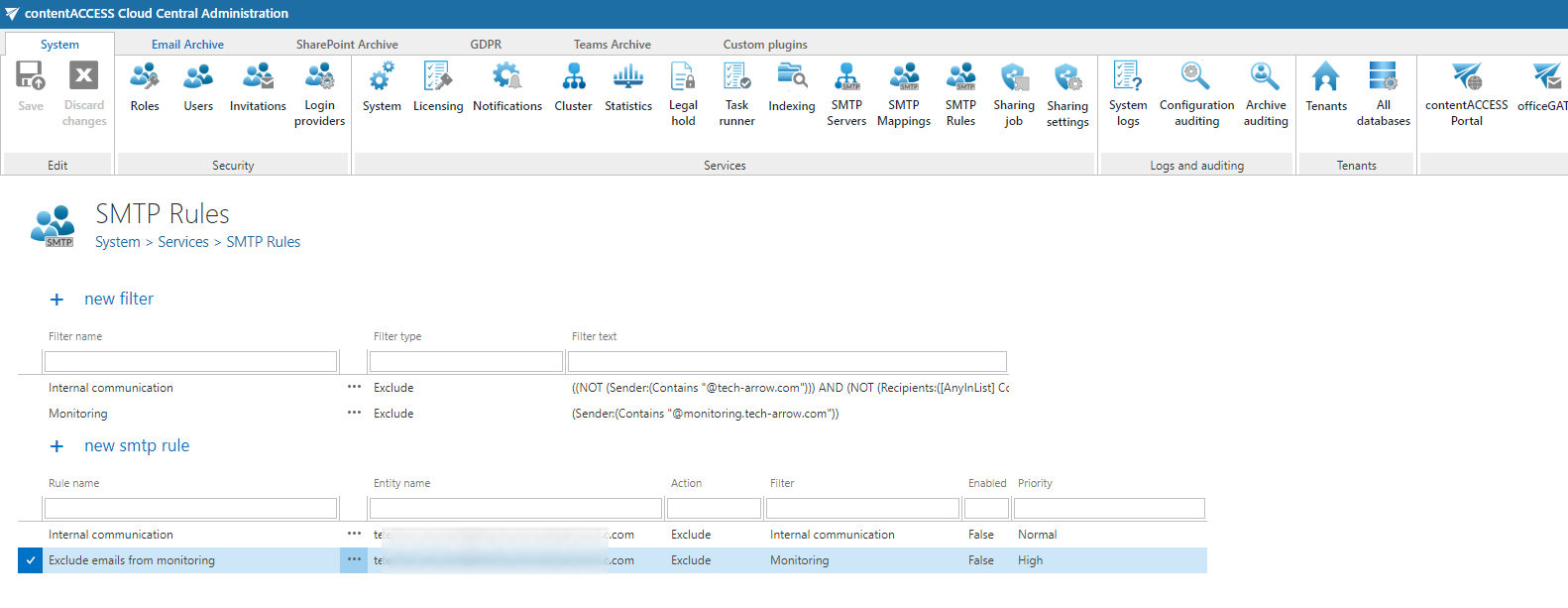Focus the Enabled search field

tap(986, 509)
